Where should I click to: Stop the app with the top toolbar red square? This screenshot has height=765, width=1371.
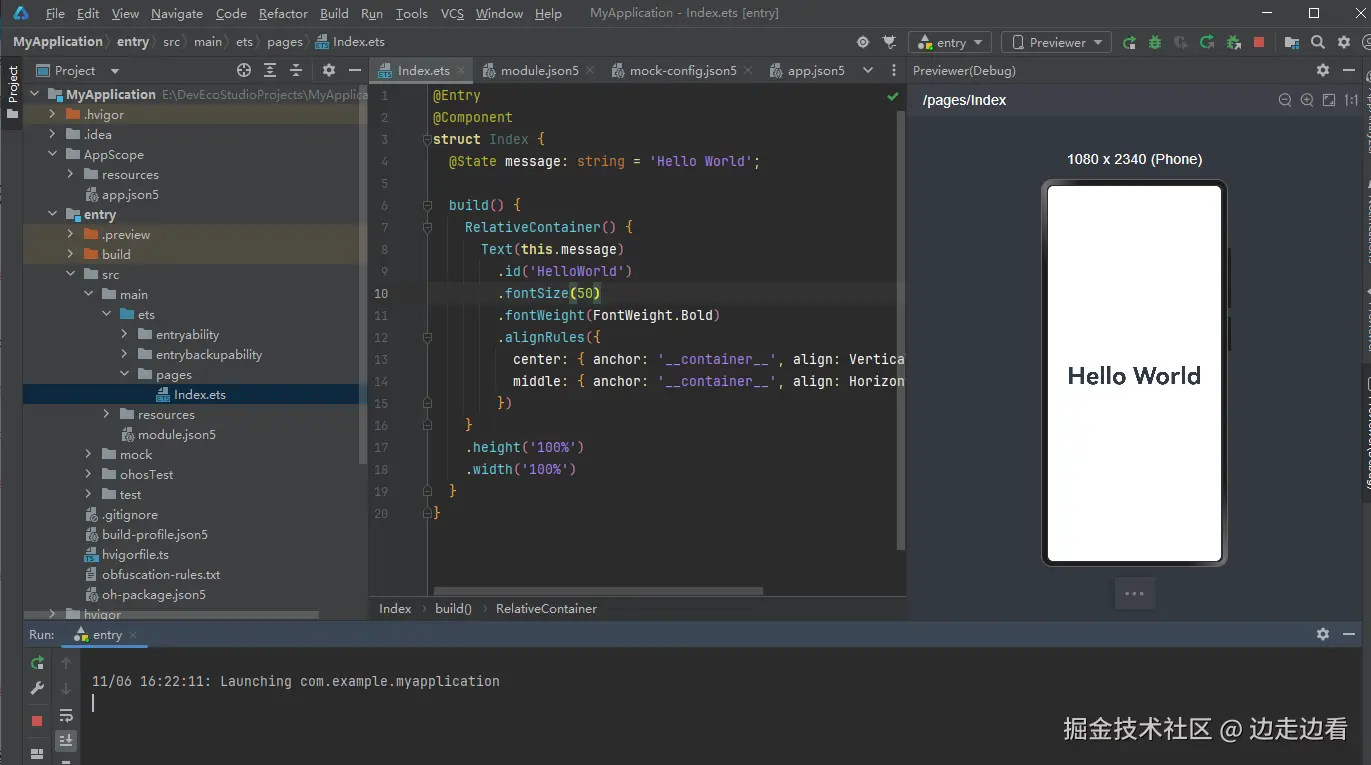tap(1259, 42)
